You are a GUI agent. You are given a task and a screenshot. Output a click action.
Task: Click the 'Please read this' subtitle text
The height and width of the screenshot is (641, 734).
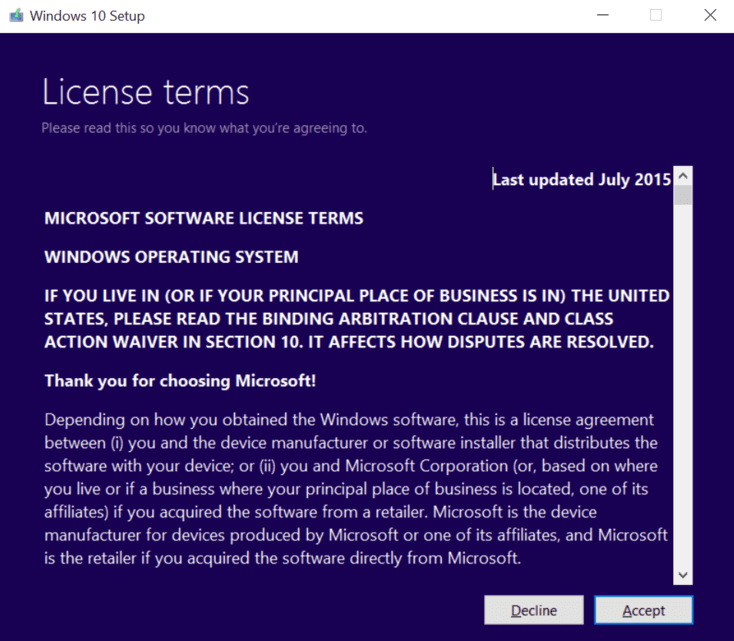pyautogui.click(x=204, y=128)
